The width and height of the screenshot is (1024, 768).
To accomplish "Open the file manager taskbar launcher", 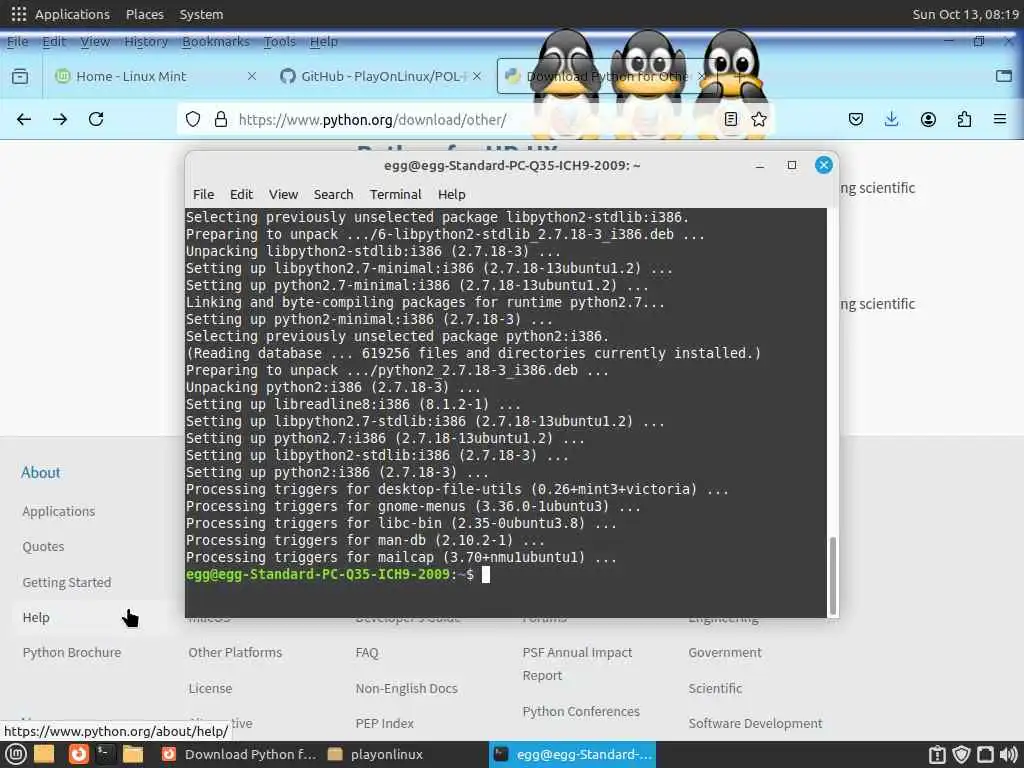I will 133,754.
